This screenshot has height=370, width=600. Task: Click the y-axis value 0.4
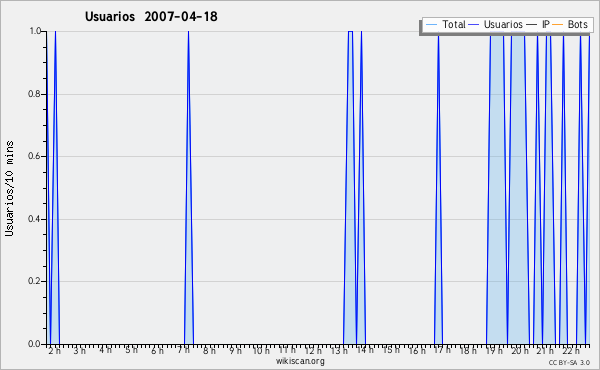tap(35, 219)
